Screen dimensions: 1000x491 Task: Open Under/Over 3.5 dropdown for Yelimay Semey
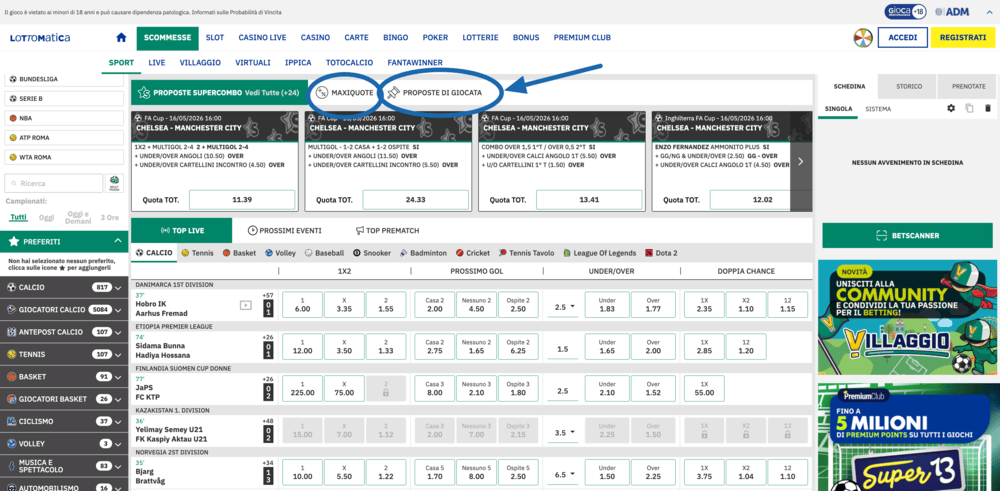pyautogui.click(x=564, y=433)
